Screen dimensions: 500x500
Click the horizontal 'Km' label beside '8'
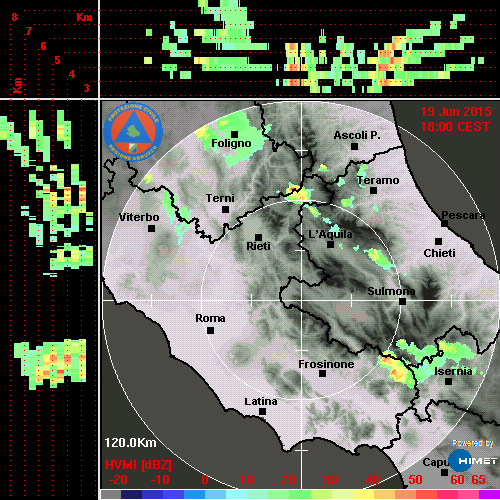point(84,17)
